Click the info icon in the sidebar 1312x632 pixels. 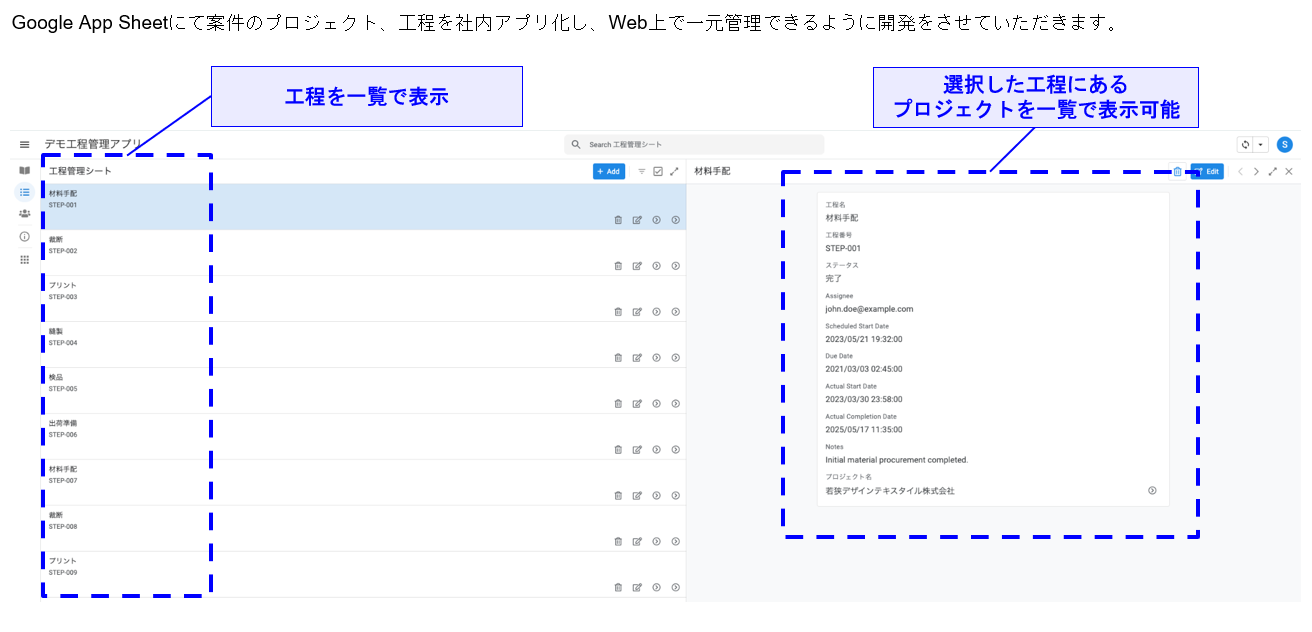[24, 237]
